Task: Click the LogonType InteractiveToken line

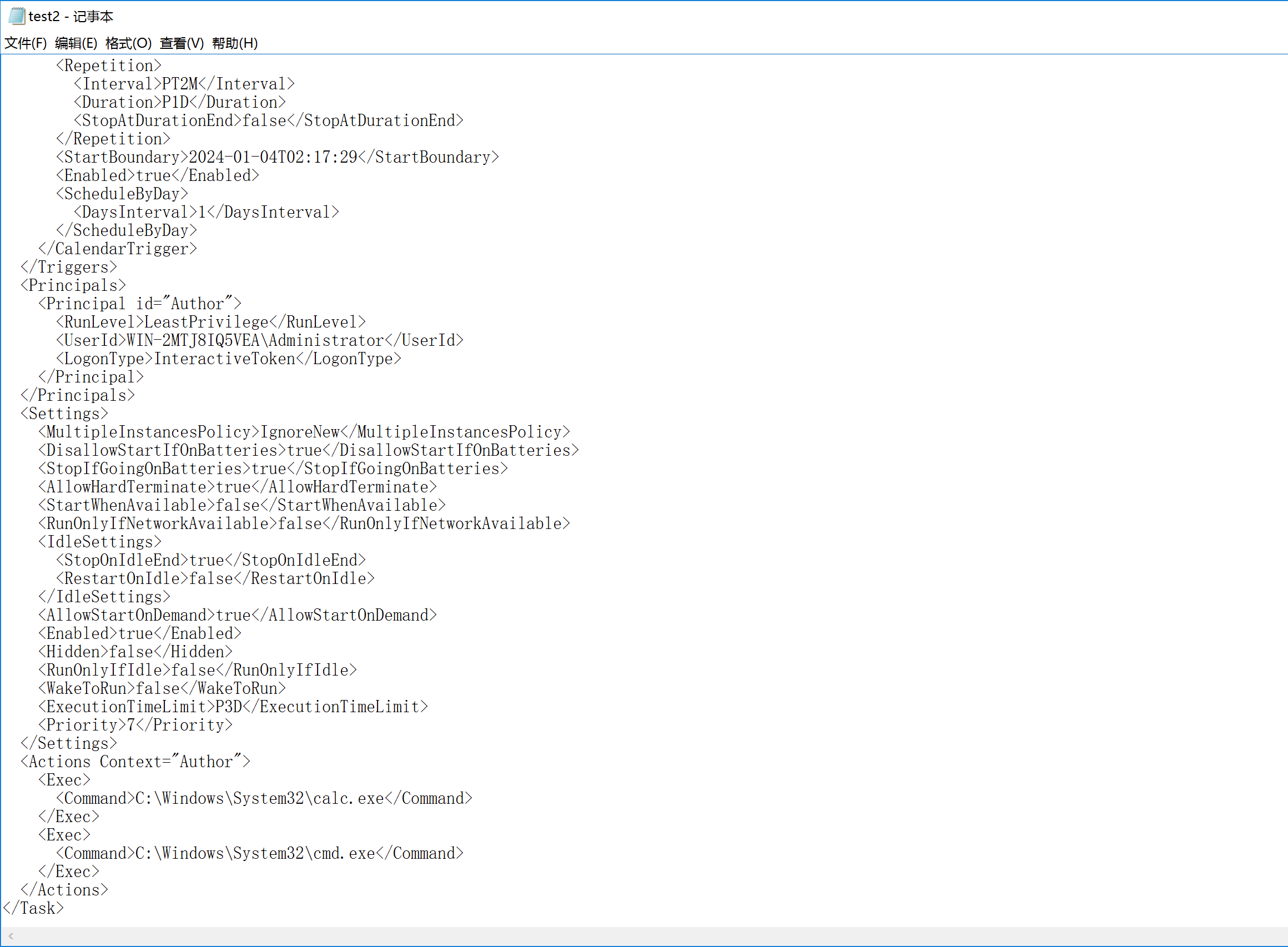Action: click(x=225, y=359)
